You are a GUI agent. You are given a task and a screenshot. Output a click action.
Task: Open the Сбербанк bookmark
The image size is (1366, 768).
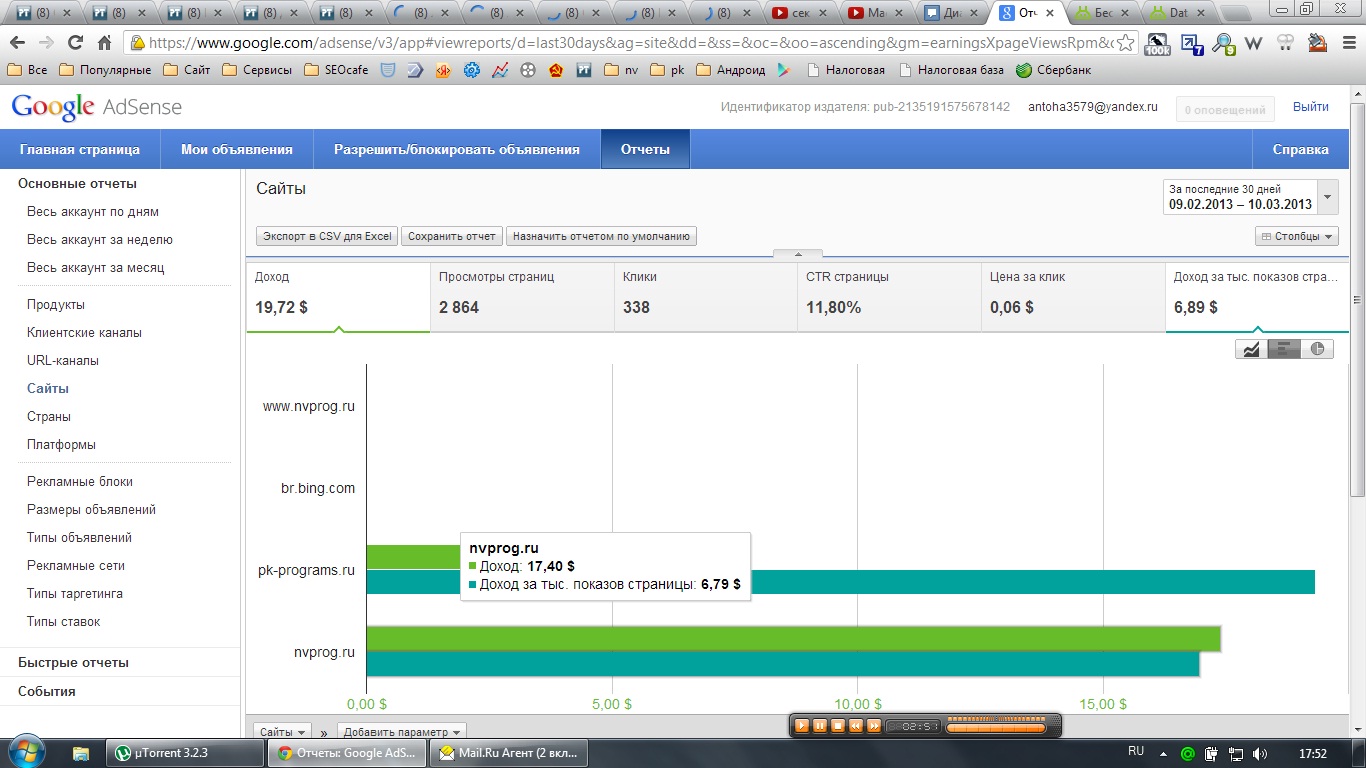pos(1053,71)
